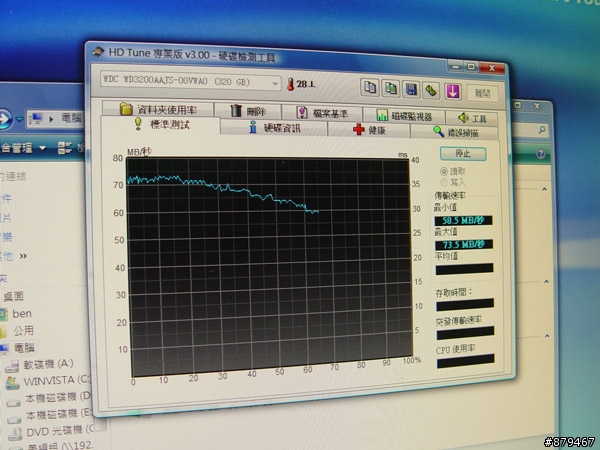Screen dimensions: 600x450
Task: Select the 標準測試 benchmark tab
Action: pyautogui.click(x=160, y=125)
